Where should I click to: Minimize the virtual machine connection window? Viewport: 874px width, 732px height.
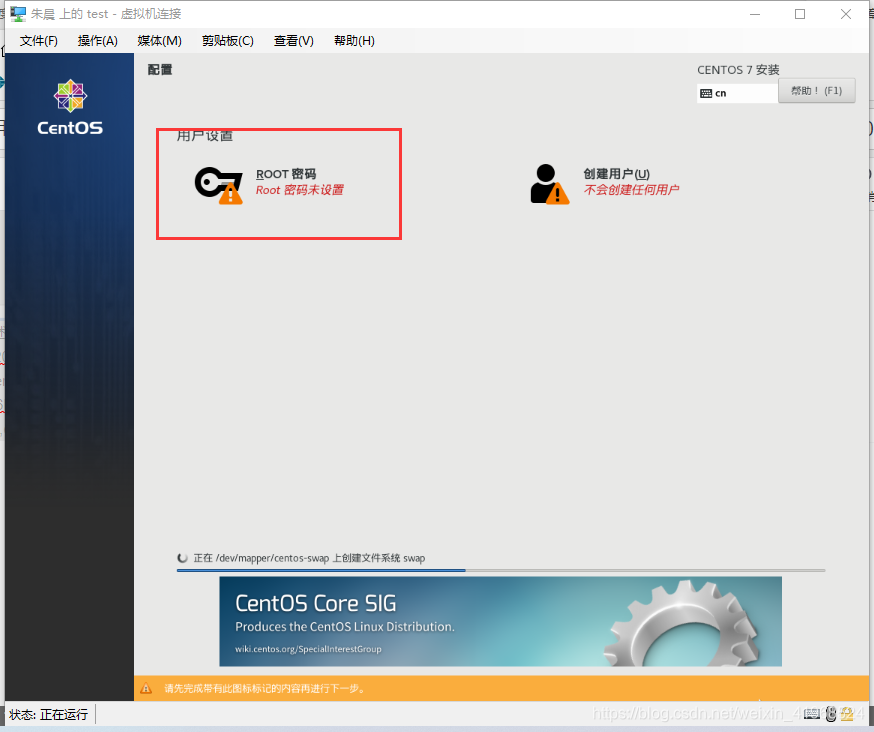(755, 14)
